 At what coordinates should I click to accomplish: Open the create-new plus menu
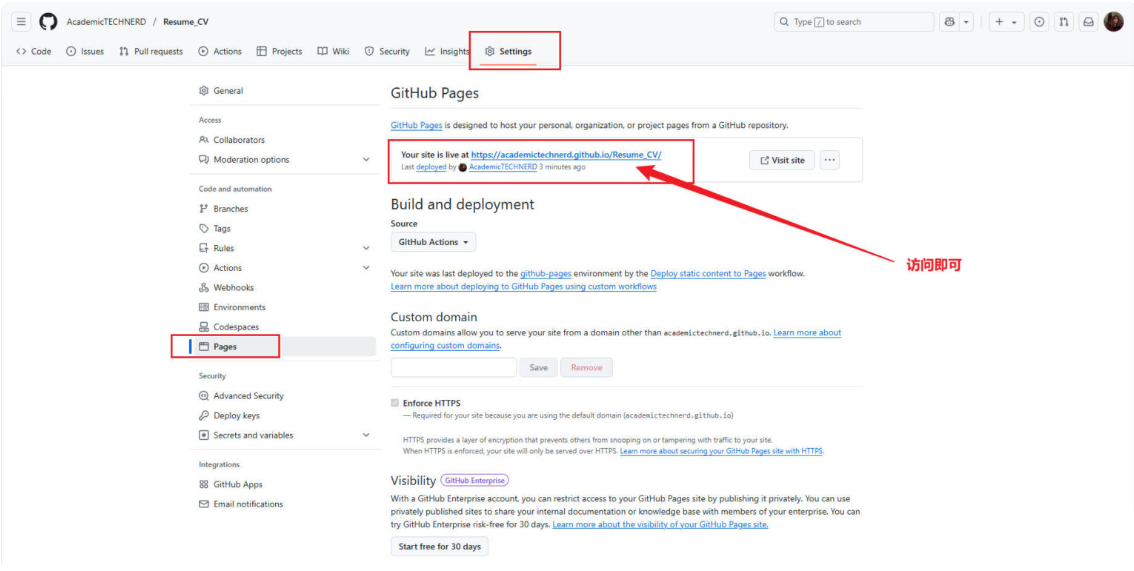(x=1006, y=22)
